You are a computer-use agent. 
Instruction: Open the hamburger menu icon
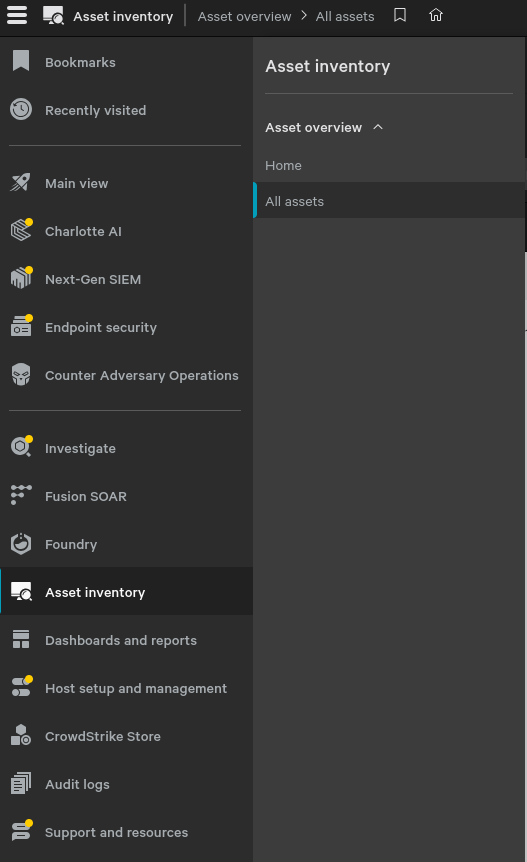click(17, 15)
